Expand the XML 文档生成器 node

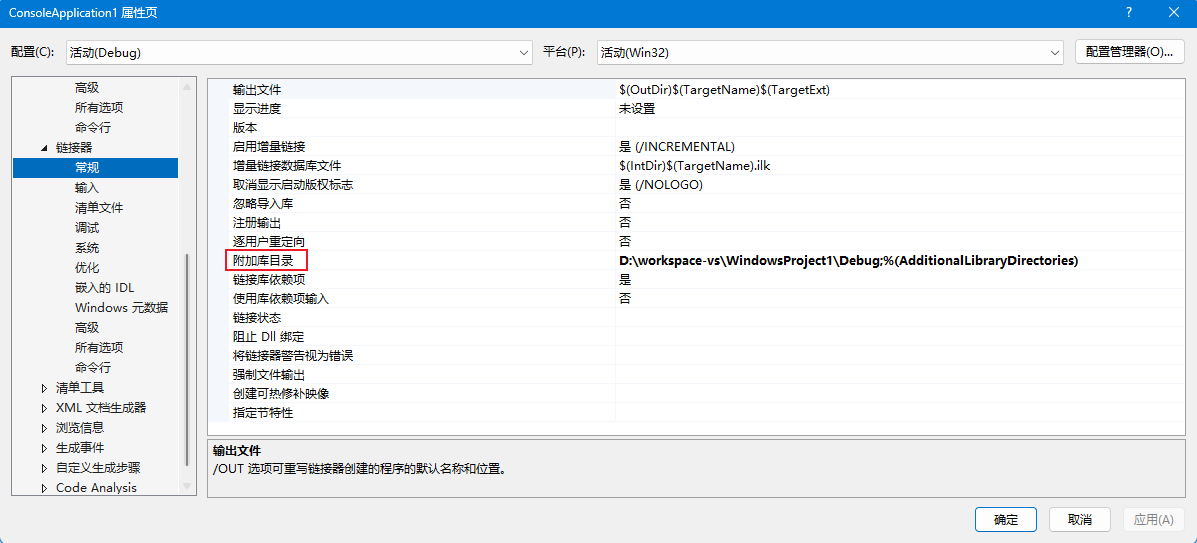tap(44, 408)
